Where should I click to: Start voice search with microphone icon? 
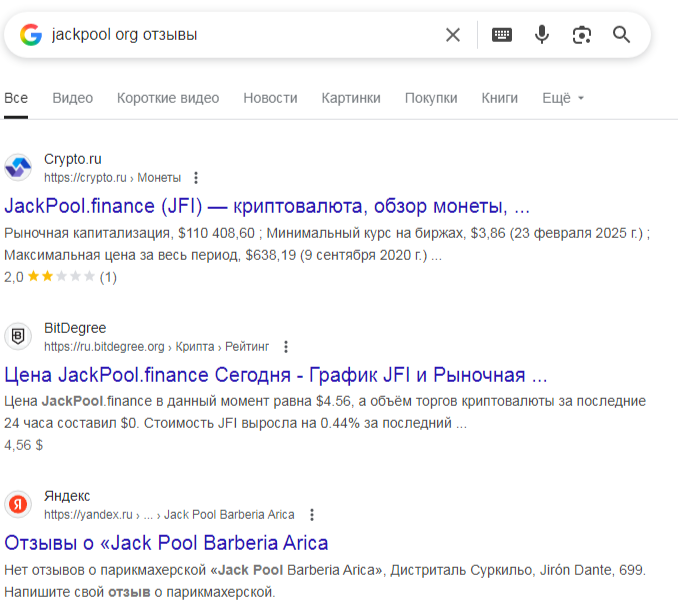542,35
